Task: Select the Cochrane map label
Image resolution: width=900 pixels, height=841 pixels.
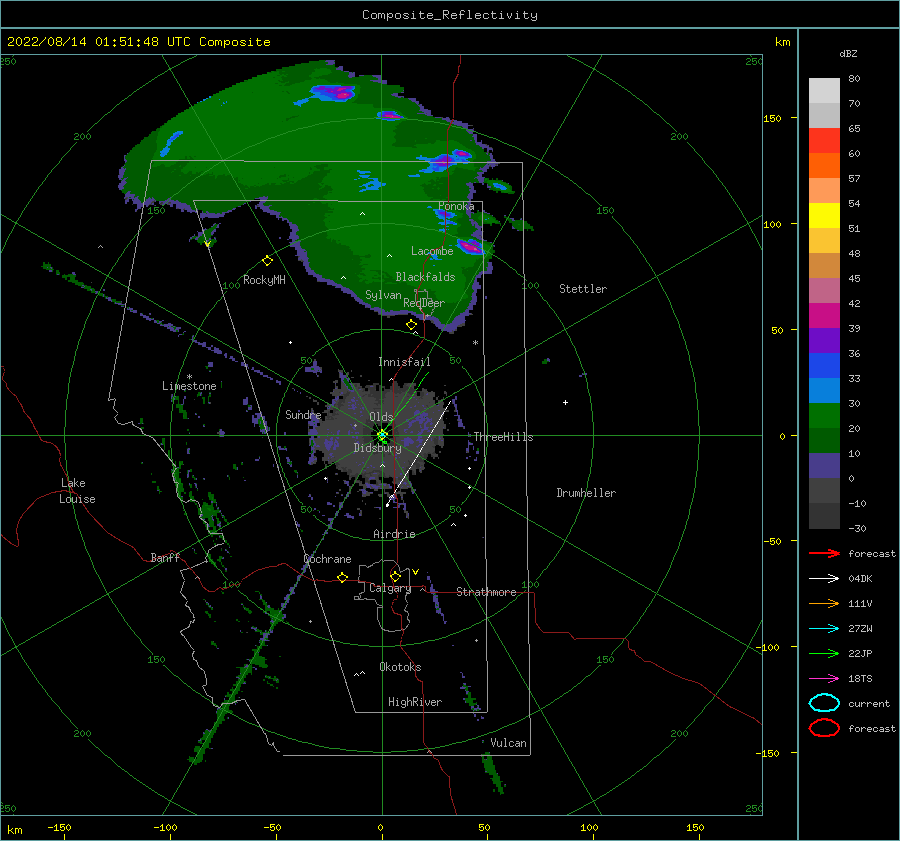Action: tap(327, 559)
